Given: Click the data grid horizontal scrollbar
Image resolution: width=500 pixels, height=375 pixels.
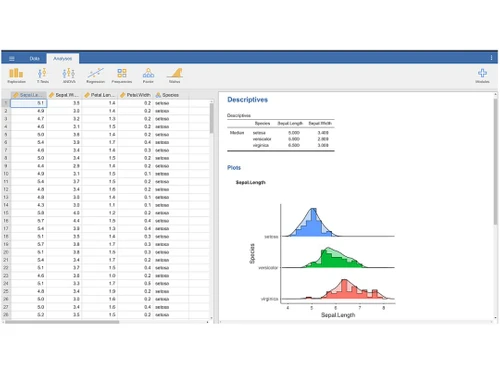Looking at the screenshot, I should click(62, 322).
